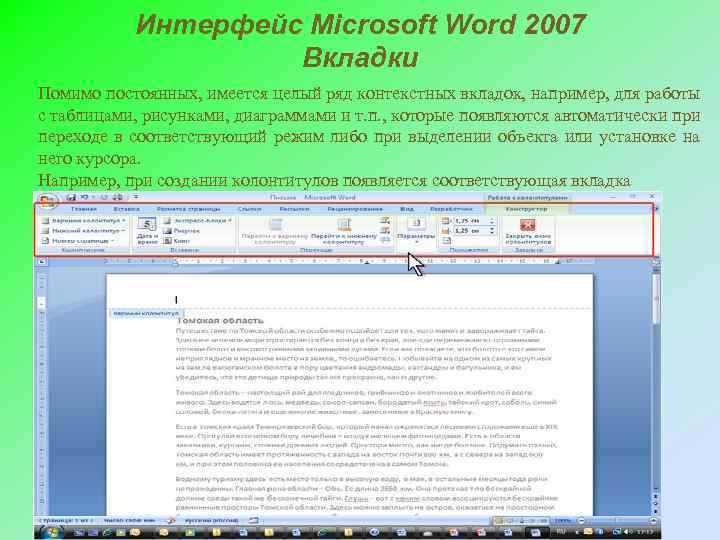Click the zoom slider in the status bar
This screenshot has height=540, width=720.
click(617, 521)
